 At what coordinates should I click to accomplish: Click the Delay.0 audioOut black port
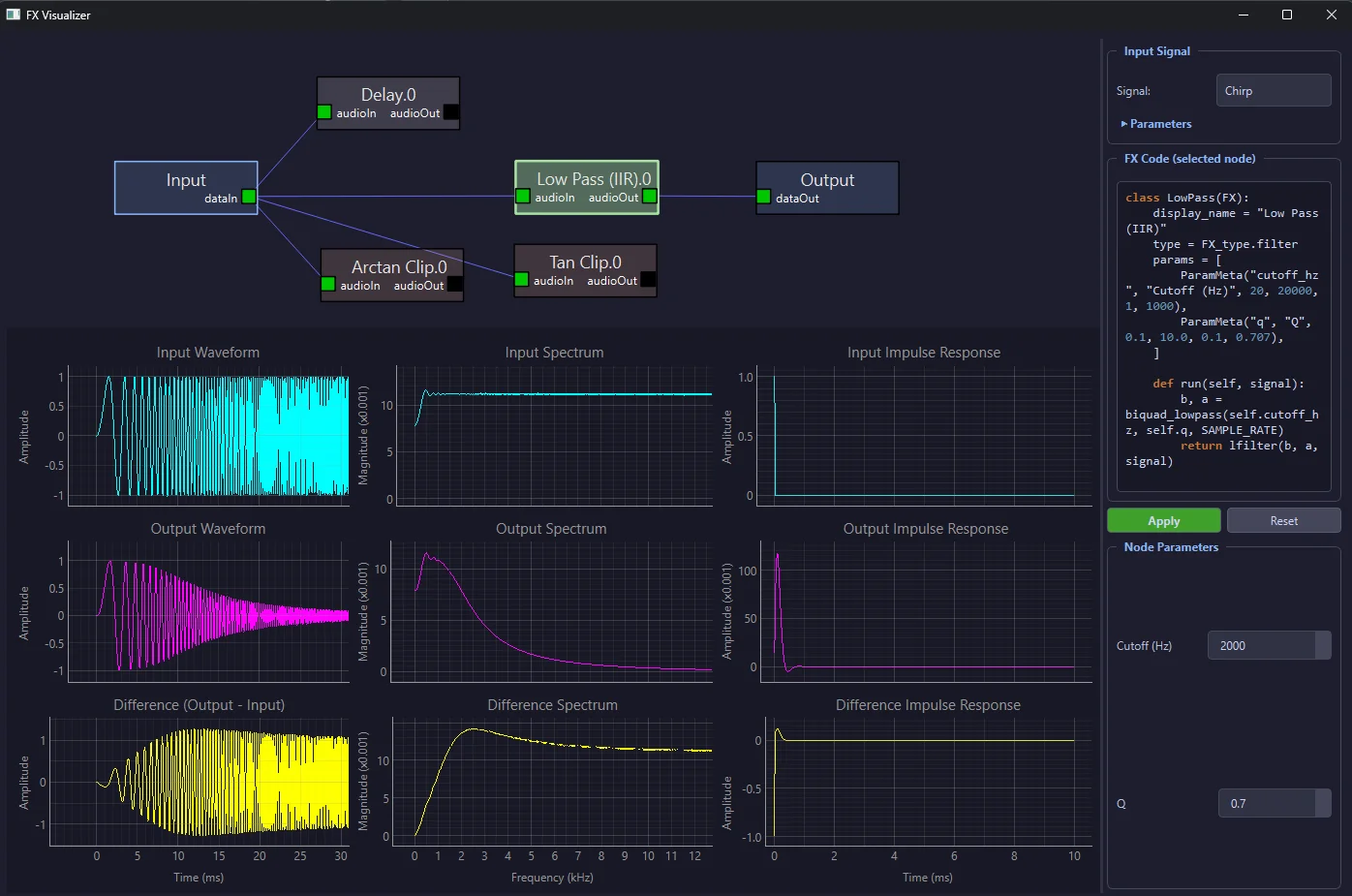point(451,112)
